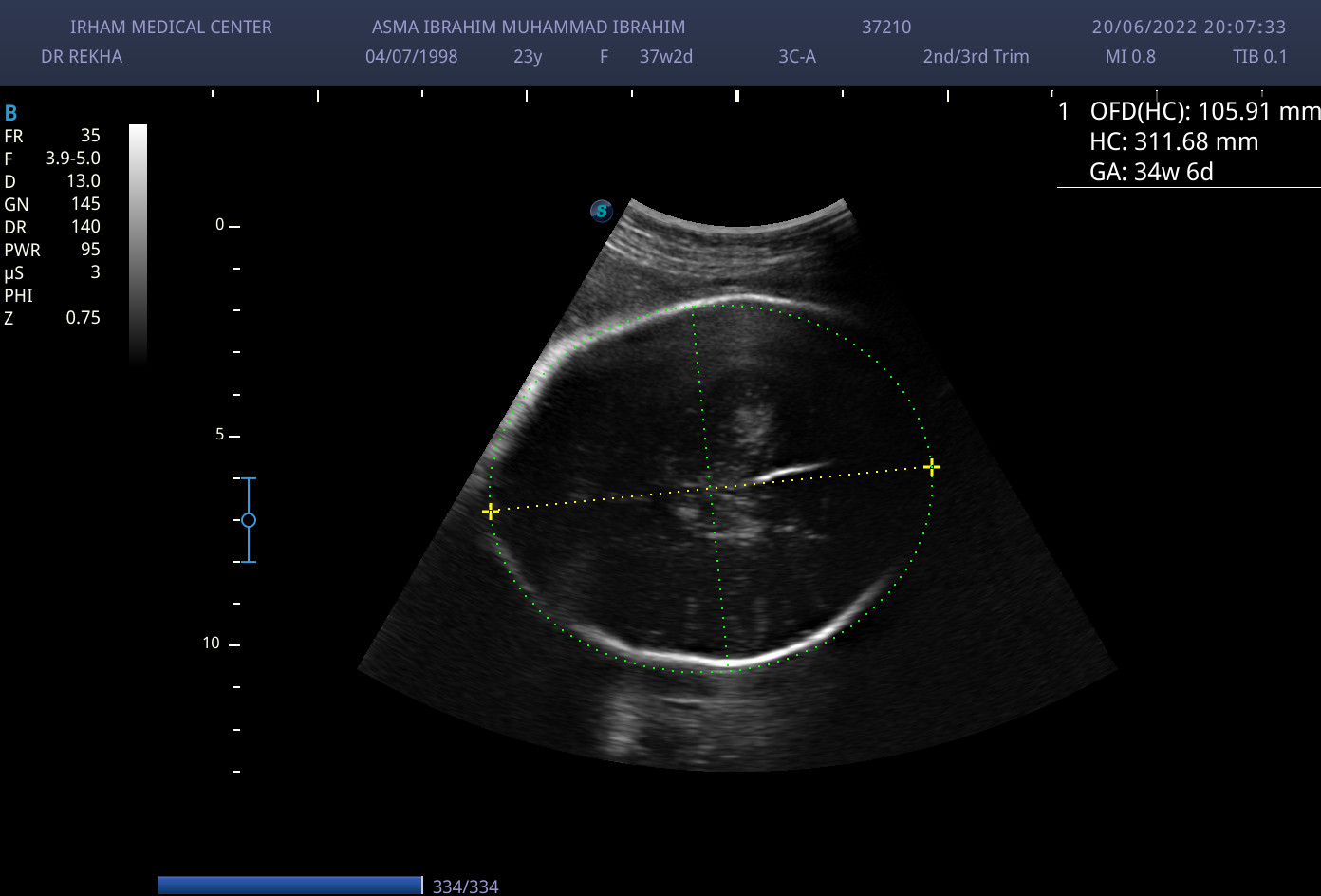Click the patient name in header
This screenshot has height=896, width=1321.
click(529, 28)
